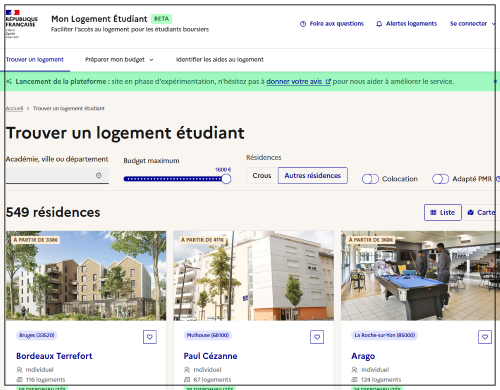Click the Académie, ville ou département field
Viewport: 500px width, 390px height.
[x=57, y=175]
